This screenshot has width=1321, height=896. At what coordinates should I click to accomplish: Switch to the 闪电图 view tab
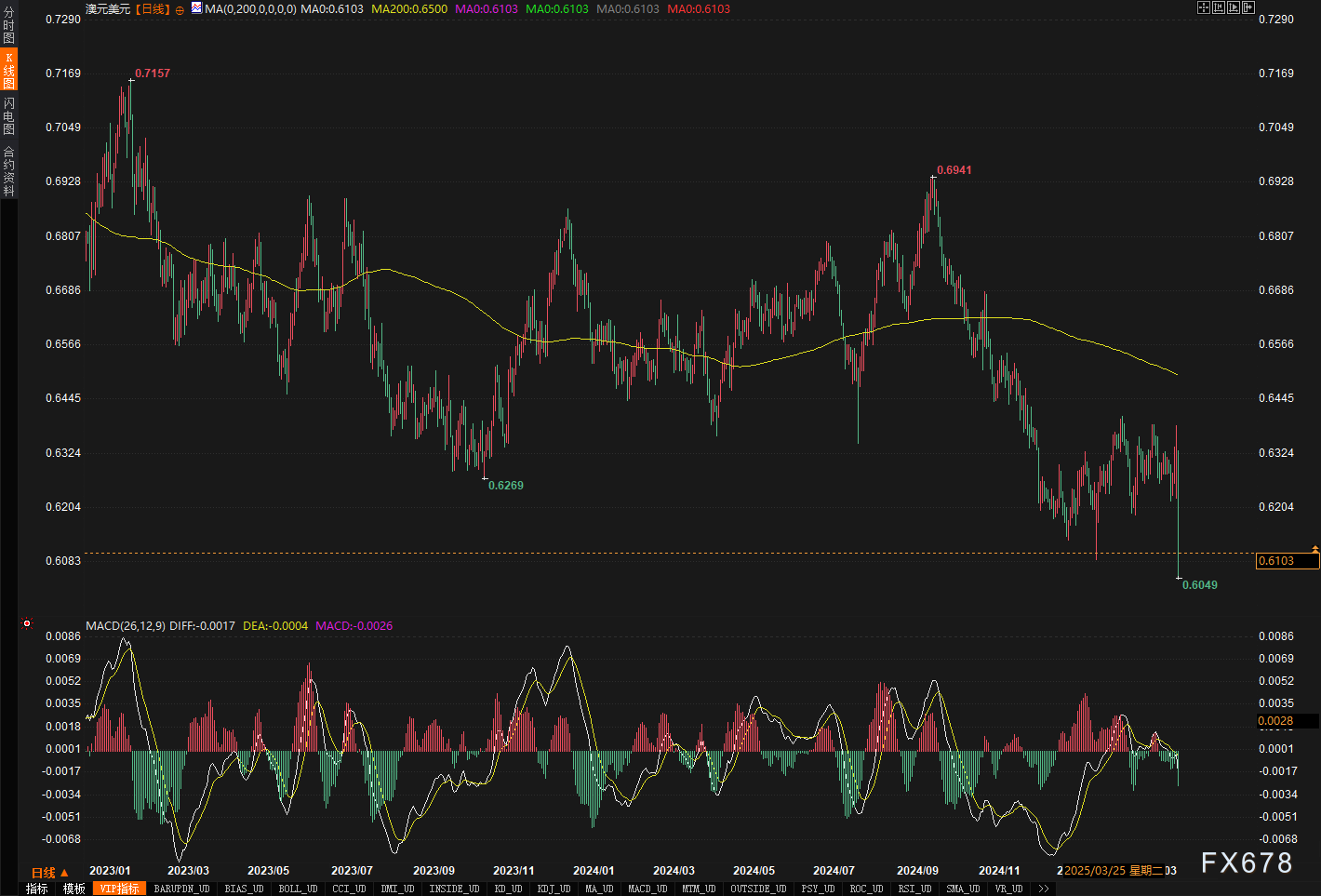point(8,115)
